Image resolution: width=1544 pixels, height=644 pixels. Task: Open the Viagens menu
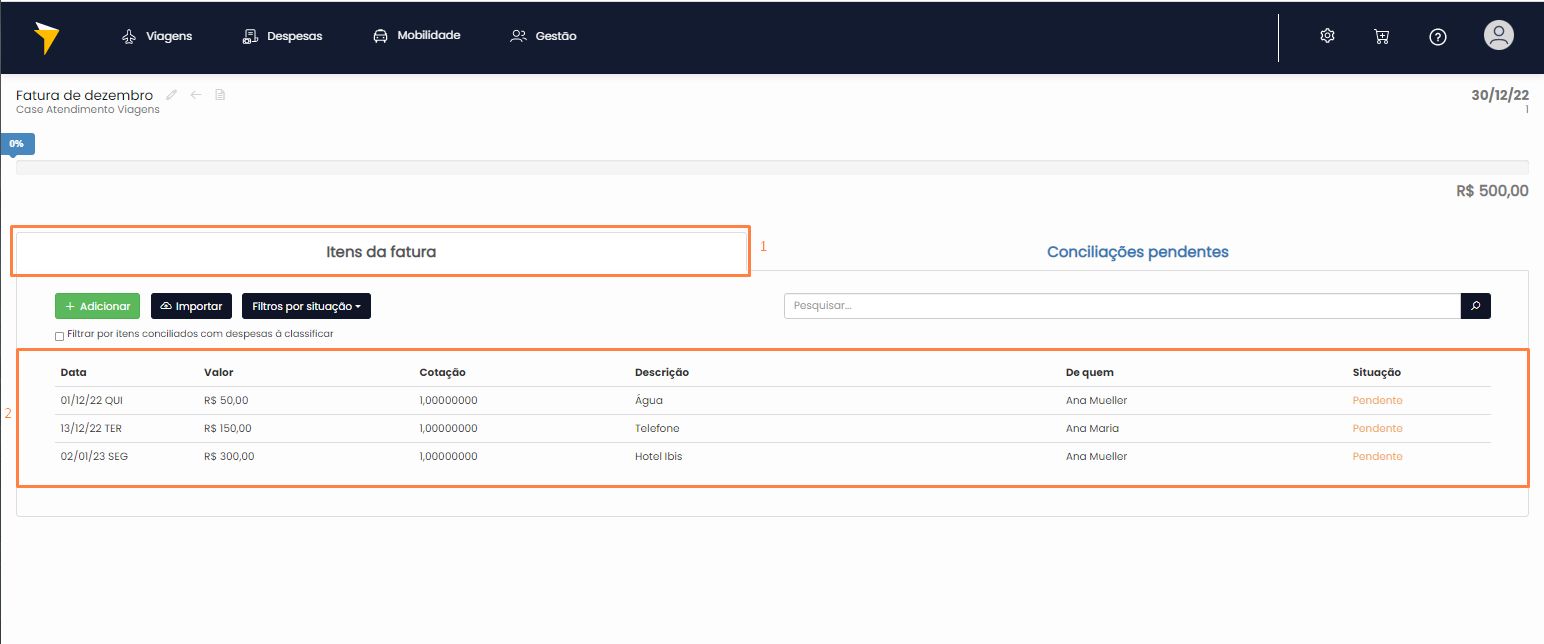[x=156, y=36]
